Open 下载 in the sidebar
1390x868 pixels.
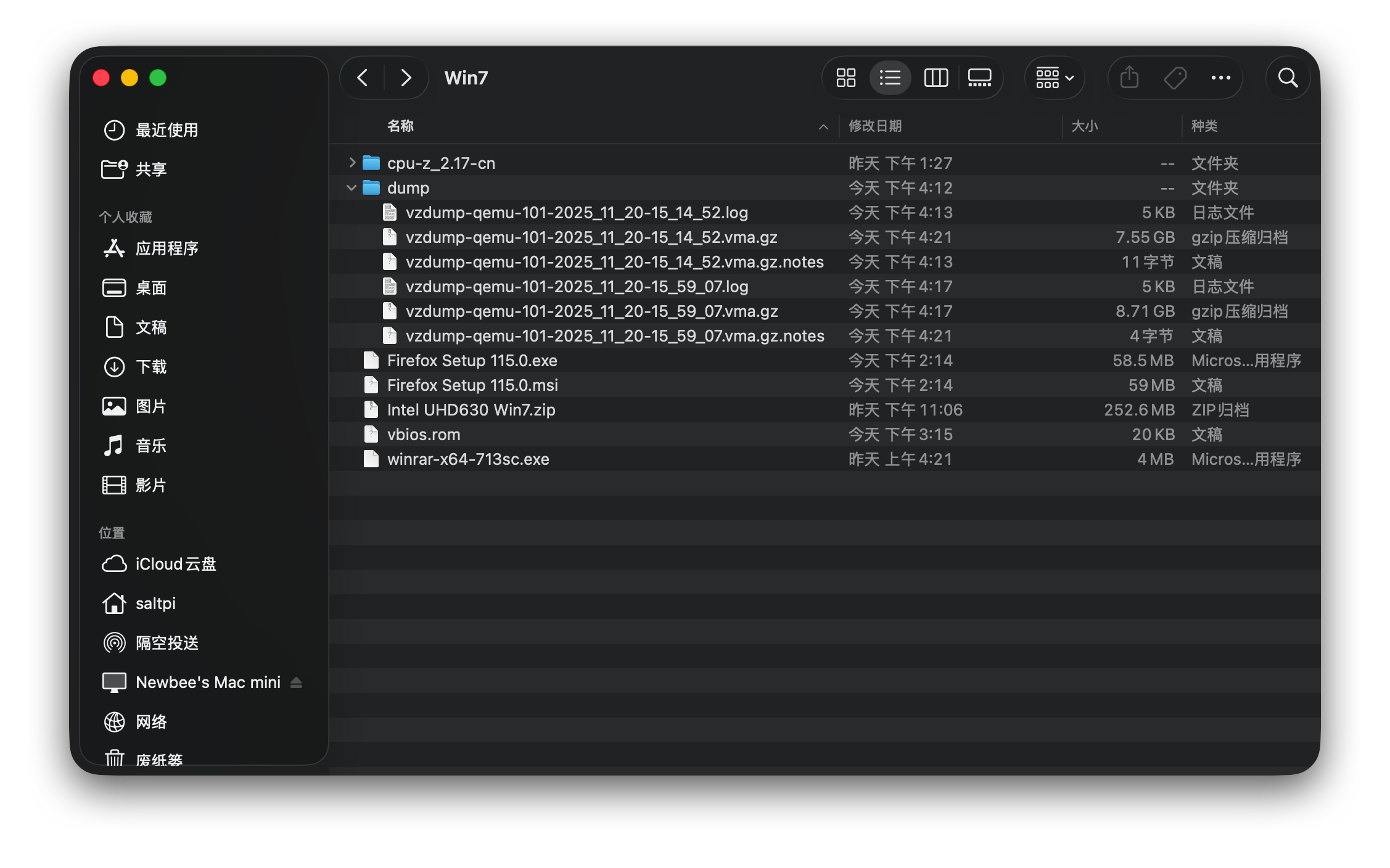[150, 367]
